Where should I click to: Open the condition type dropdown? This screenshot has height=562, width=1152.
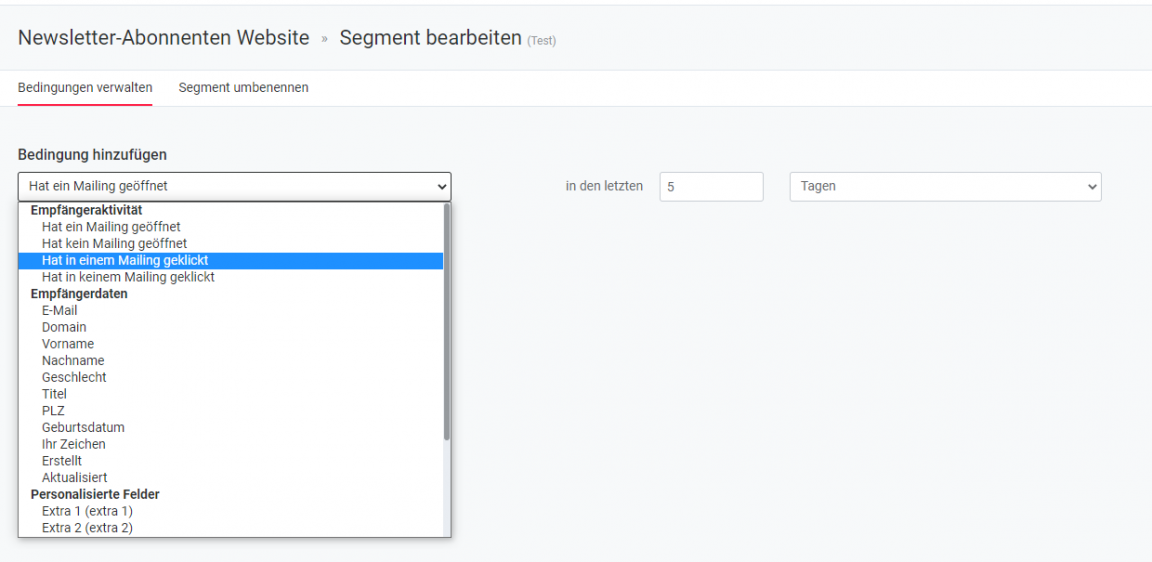234,186
